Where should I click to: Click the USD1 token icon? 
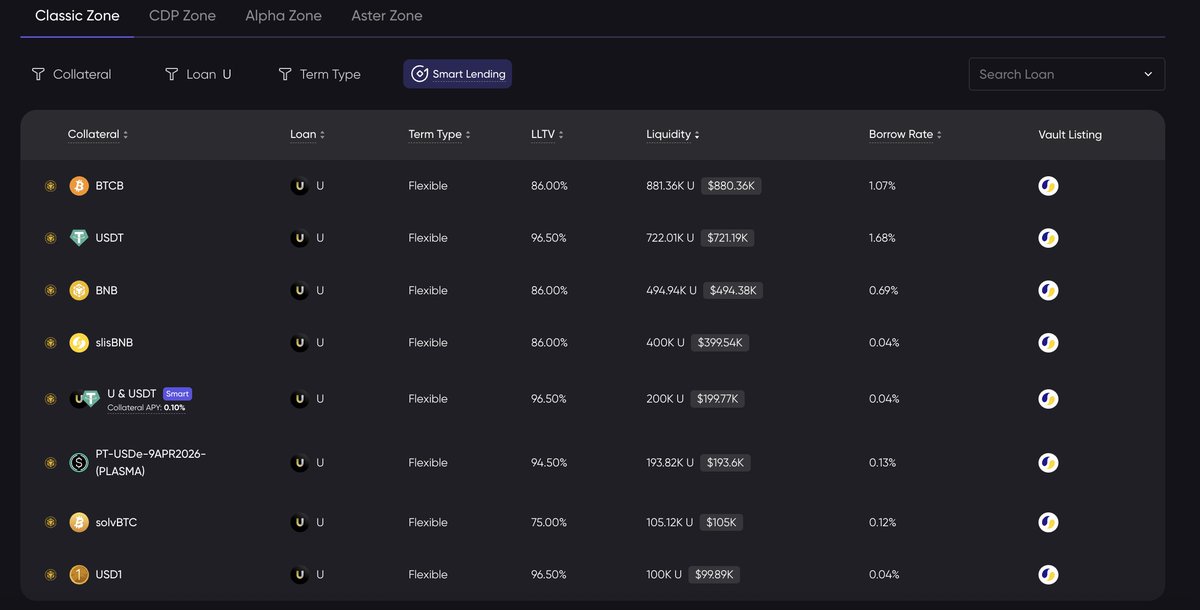tap(79, 574)
